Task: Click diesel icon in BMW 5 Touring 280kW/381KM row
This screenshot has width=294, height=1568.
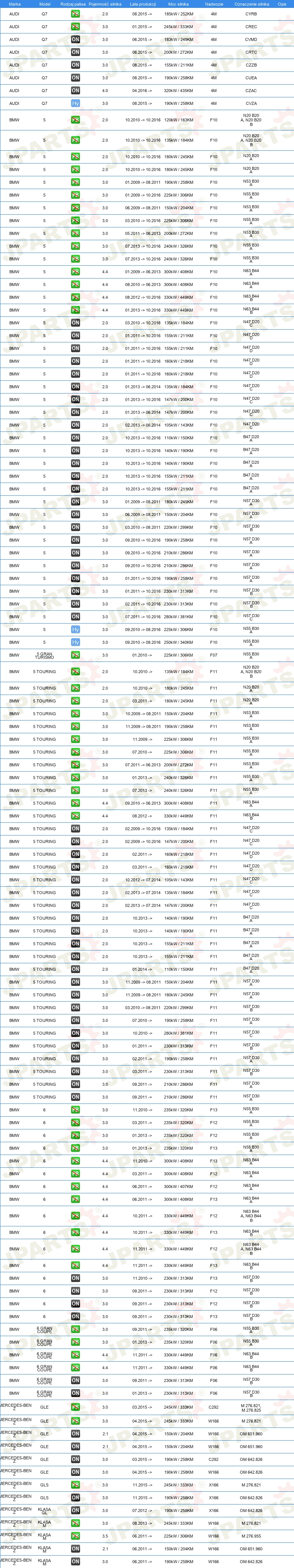Action: pos(76,1033)
